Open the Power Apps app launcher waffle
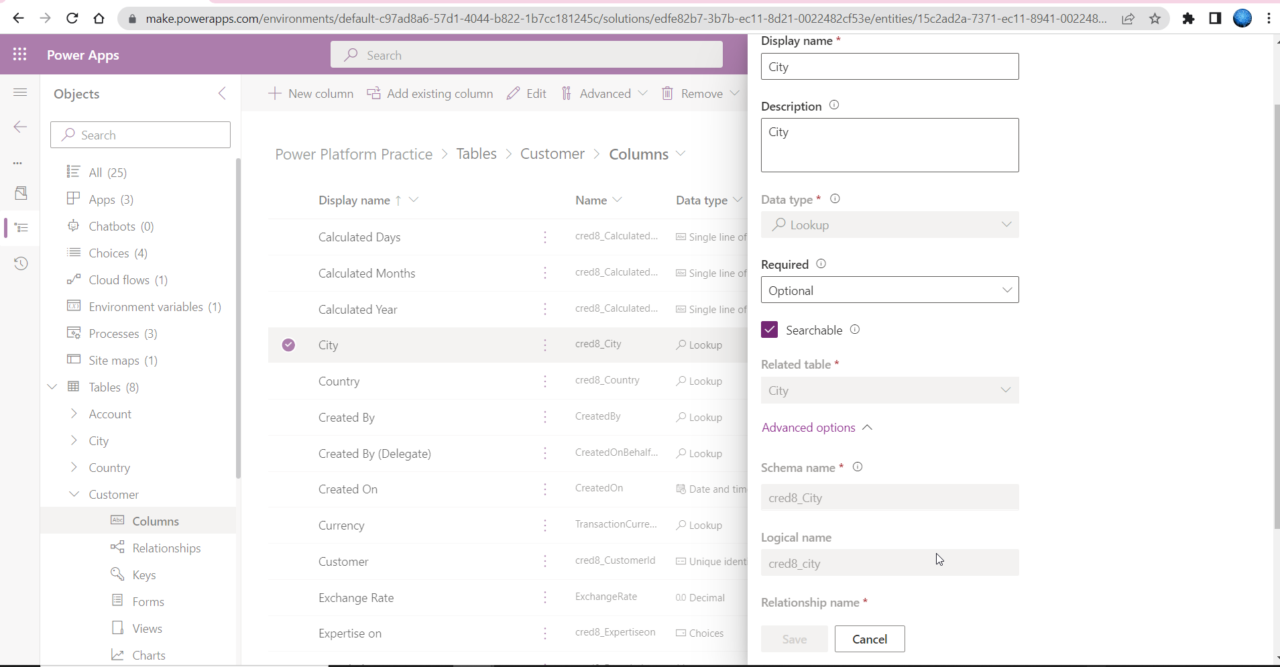 click(20, 55)
